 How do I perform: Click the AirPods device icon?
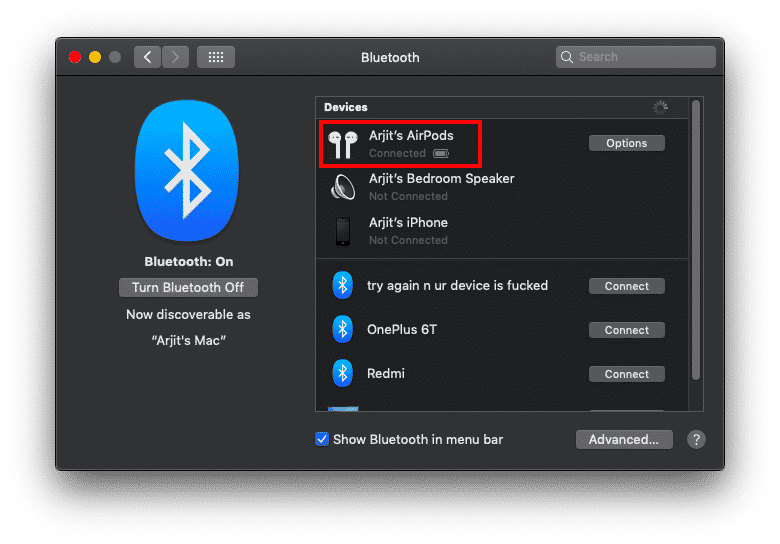click(x=343, y=144)
